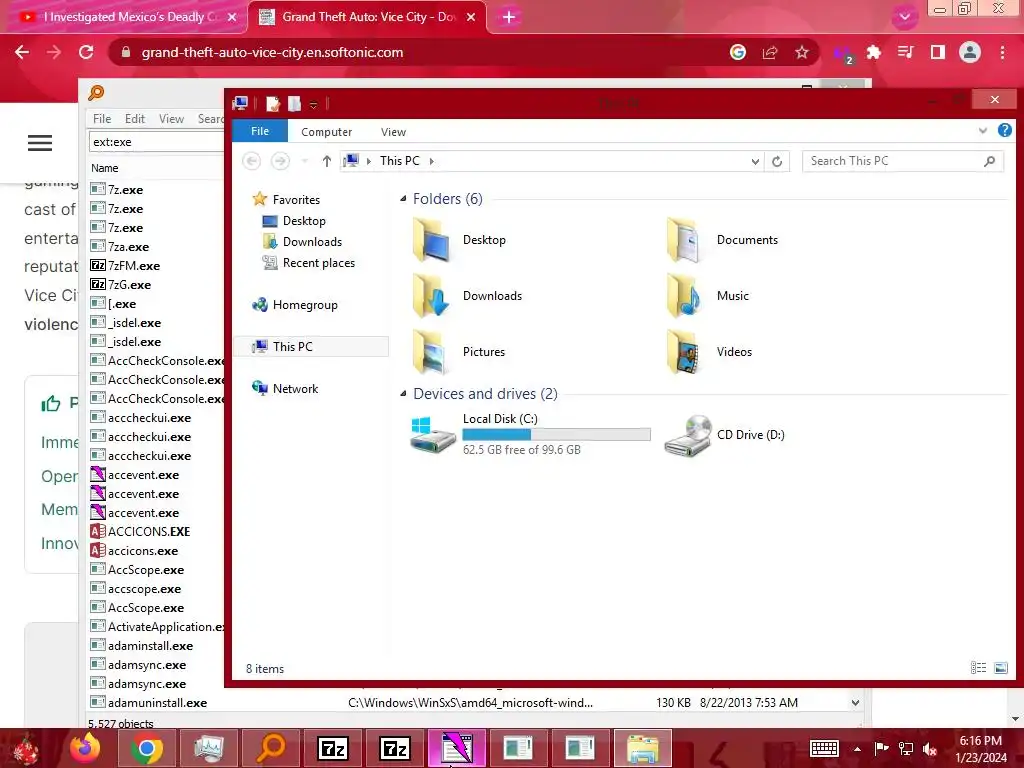1024x768 pixels.
Task: Go up one folder level in Explorer
Action: [327, 161]
